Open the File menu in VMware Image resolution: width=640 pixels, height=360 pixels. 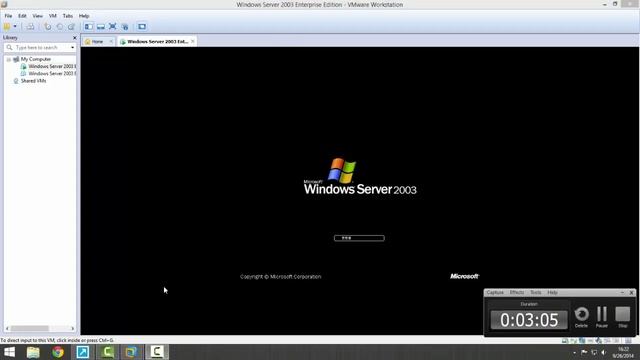coord(8,16)
